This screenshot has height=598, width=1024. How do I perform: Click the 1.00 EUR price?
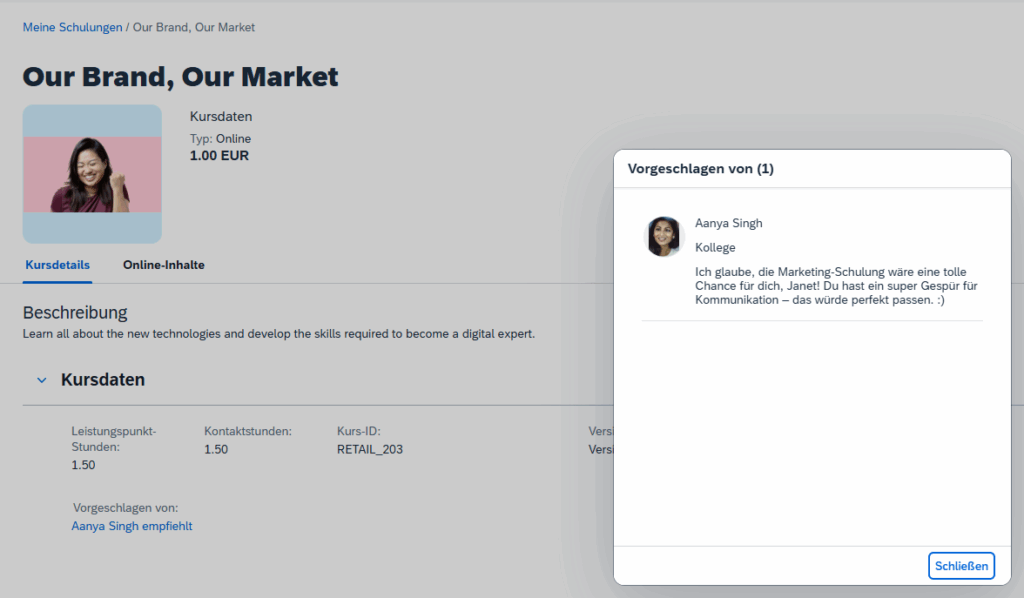[219, 156]
